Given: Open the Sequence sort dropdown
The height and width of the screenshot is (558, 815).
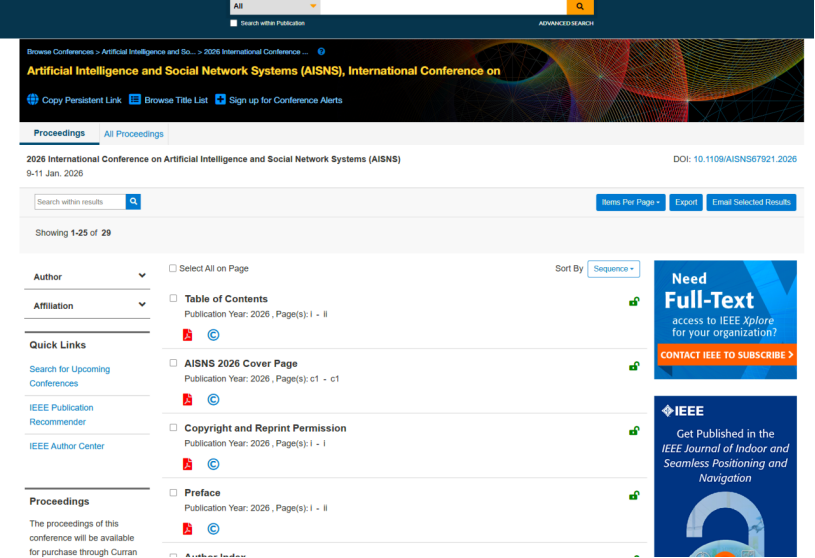Looking at the screenshot, I should (x=613, y=268).
